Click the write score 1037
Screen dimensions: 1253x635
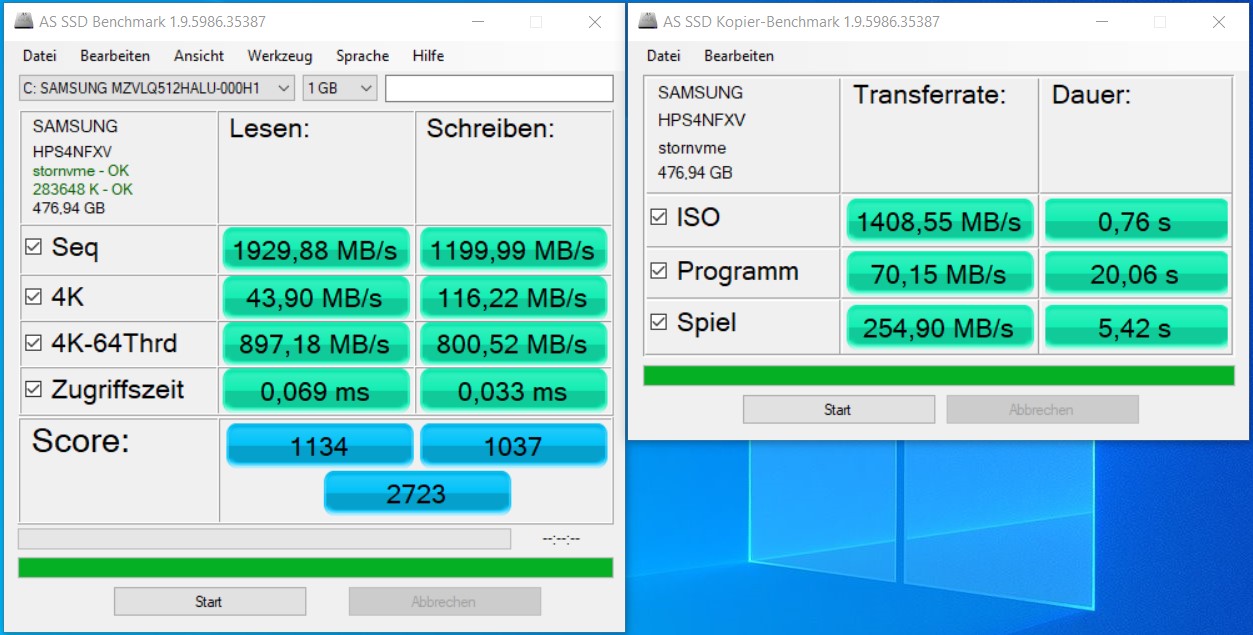513,445
